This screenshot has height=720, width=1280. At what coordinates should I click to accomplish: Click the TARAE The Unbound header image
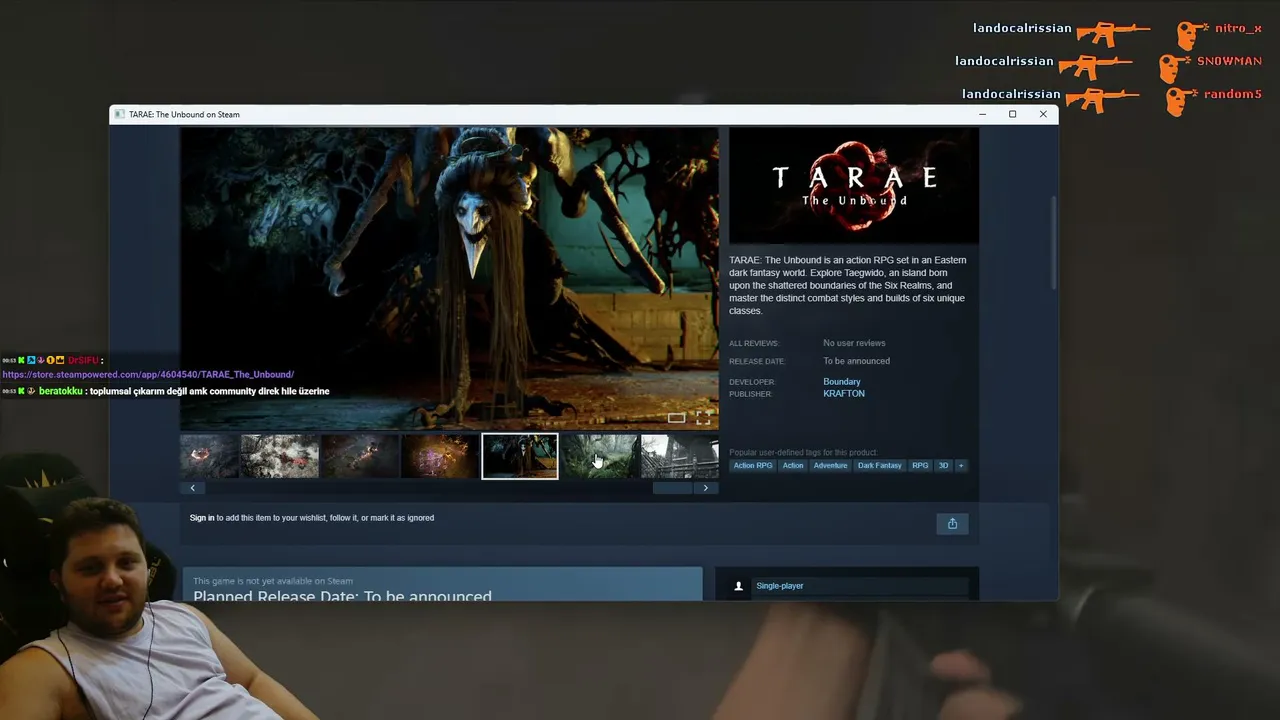click(854, 185)
